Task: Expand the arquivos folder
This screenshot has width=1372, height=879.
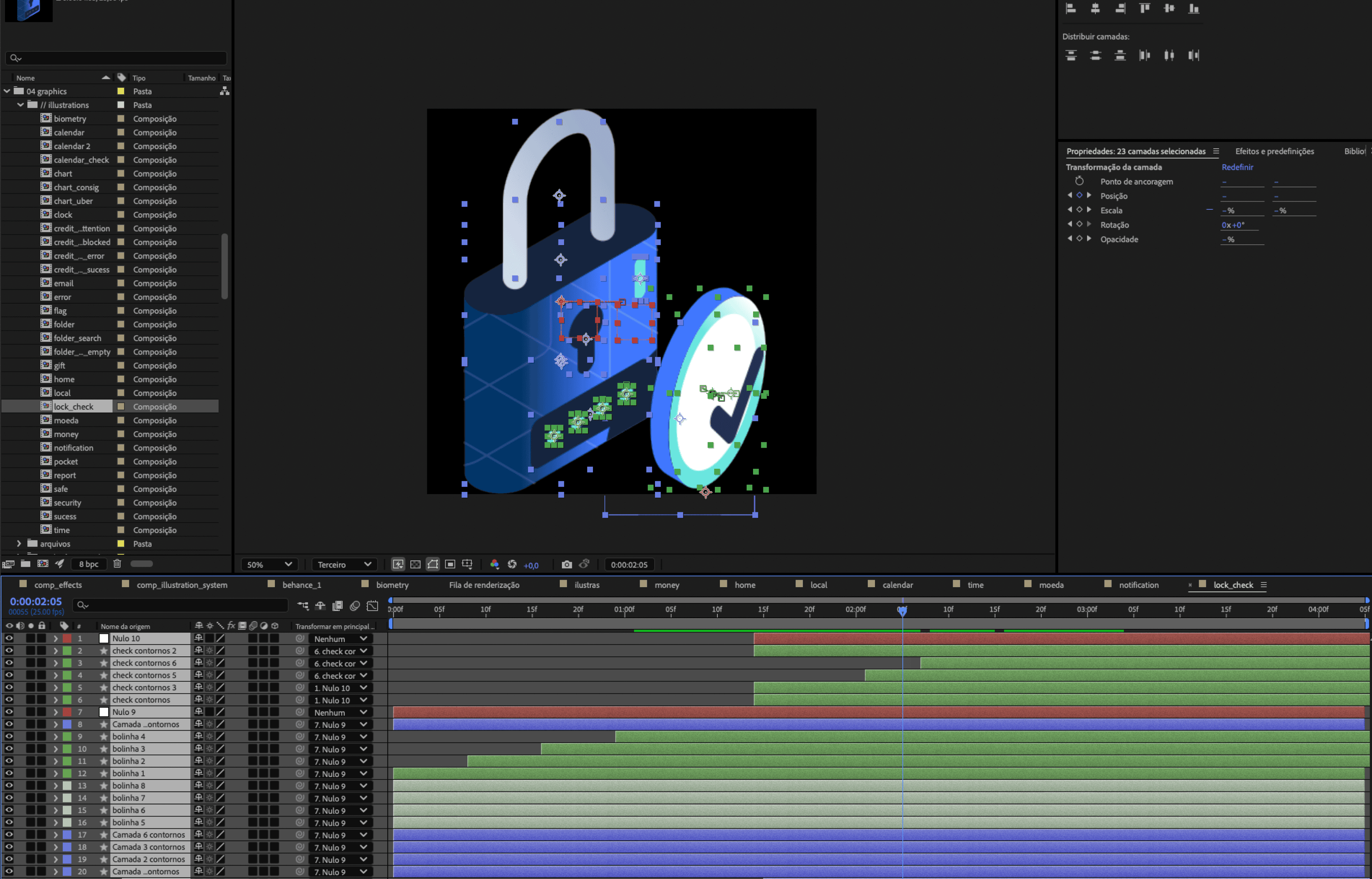Action: click(x=19, y=543)
